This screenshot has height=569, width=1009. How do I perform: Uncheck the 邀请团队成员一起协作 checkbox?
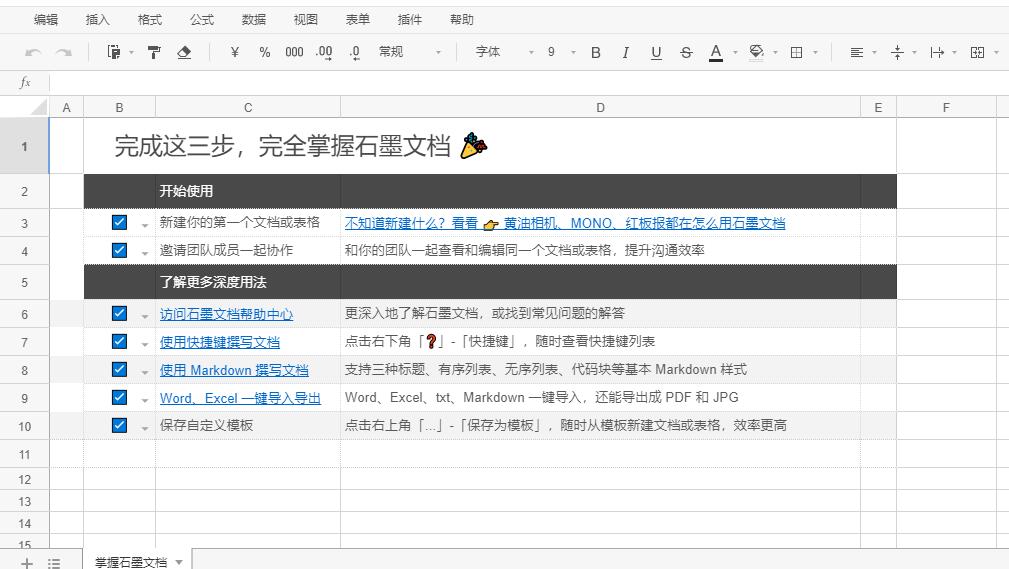click(x=119, y=250)
